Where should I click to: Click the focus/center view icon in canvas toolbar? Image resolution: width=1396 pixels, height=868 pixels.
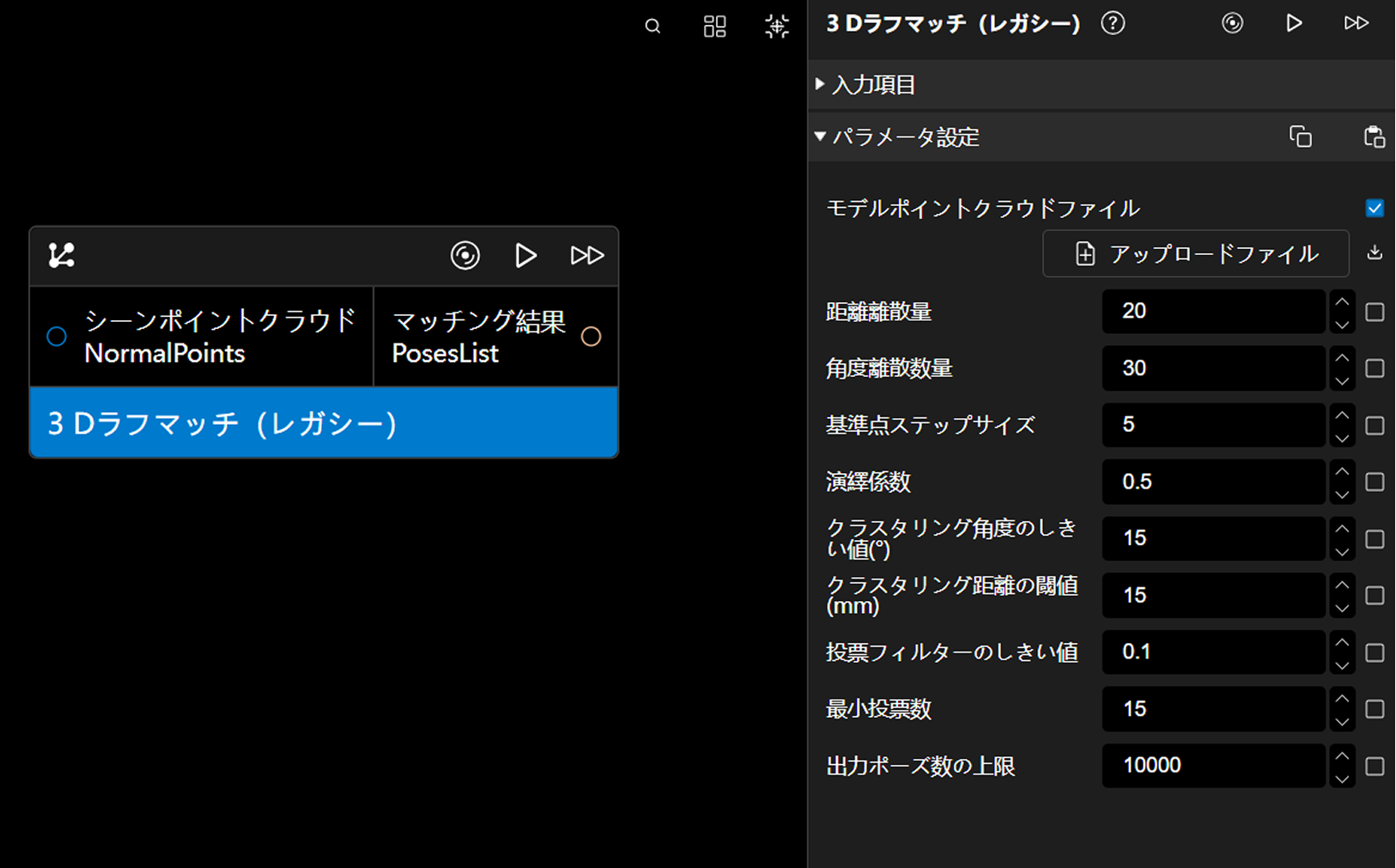pyautogui.click(x=777, y=27)
